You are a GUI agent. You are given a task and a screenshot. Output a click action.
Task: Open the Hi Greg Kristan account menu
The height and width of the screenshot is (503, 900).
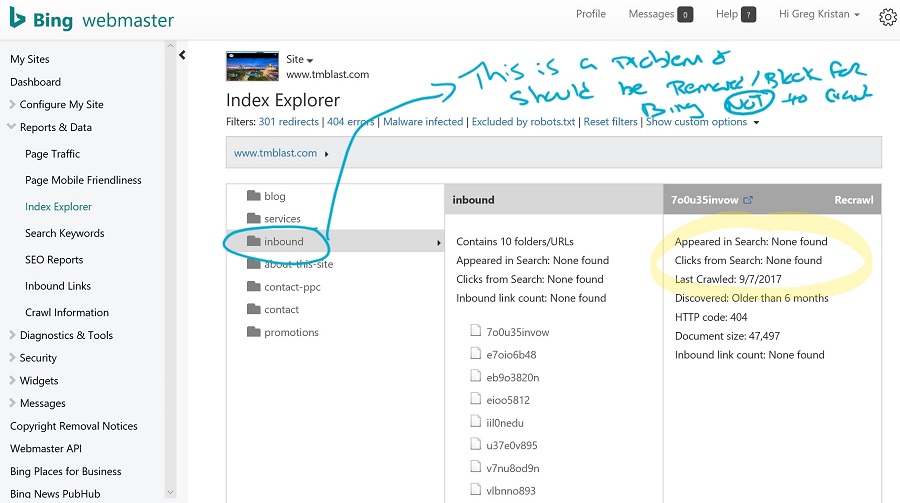point(819,14)
